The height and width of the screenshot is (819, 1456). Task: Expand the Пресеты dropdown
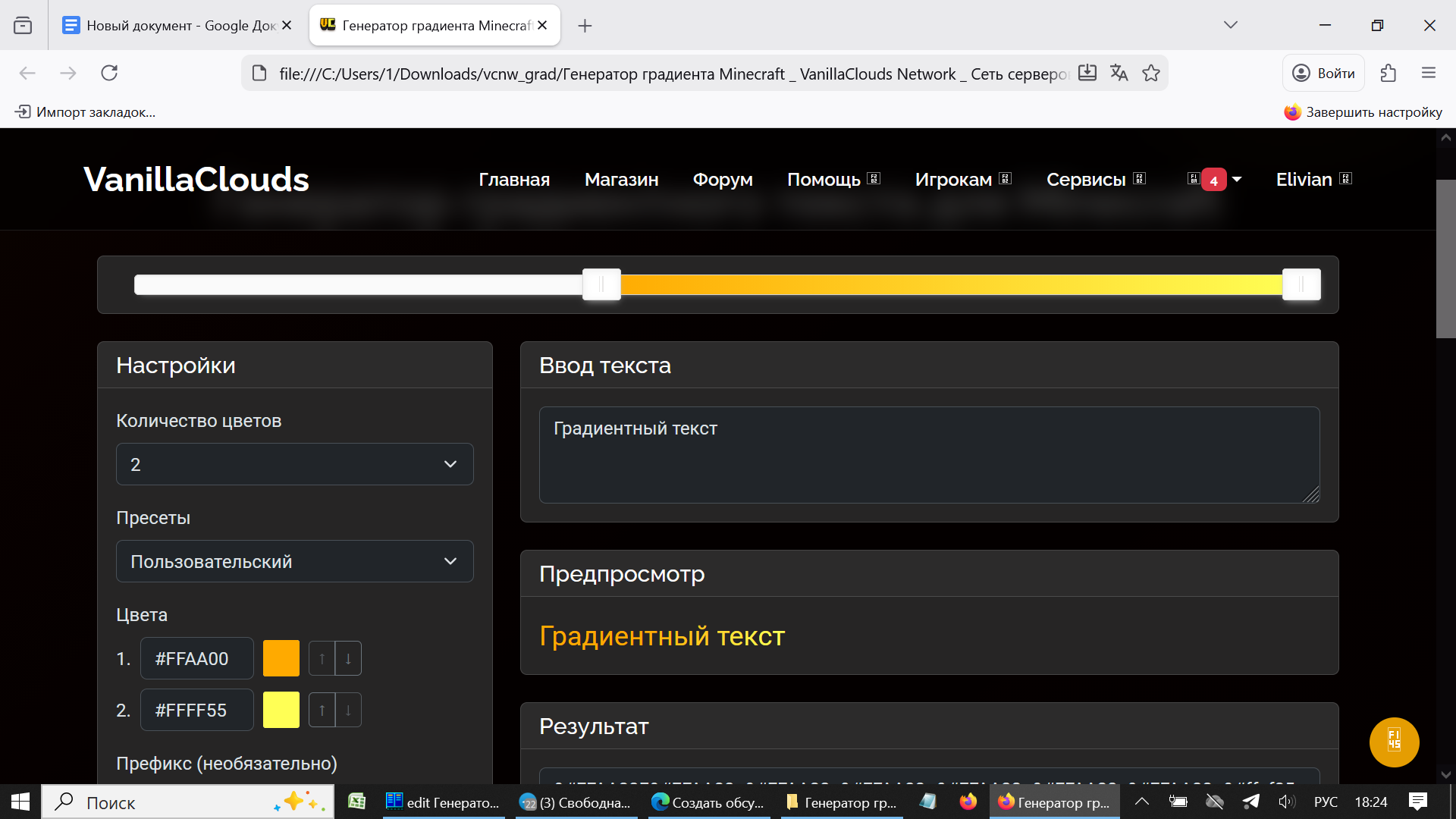click(294, 561)
